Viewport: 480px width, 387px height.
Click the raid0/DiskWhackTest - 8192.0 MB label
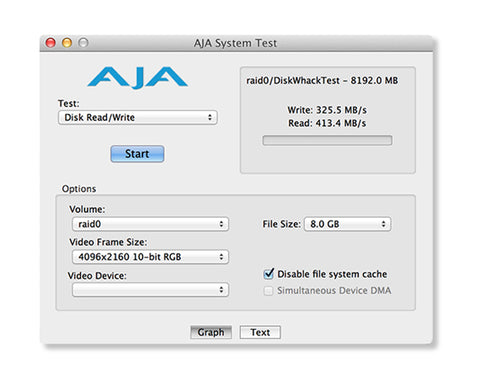click(322, 81)
